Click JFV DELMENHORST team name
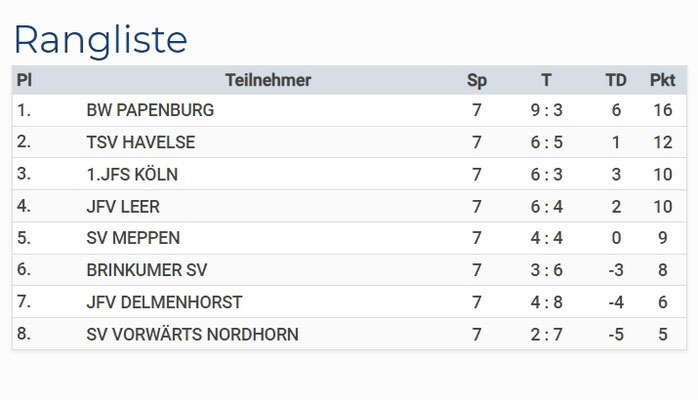The width and height of the screenshot is (698, 400). pos(164,302)
